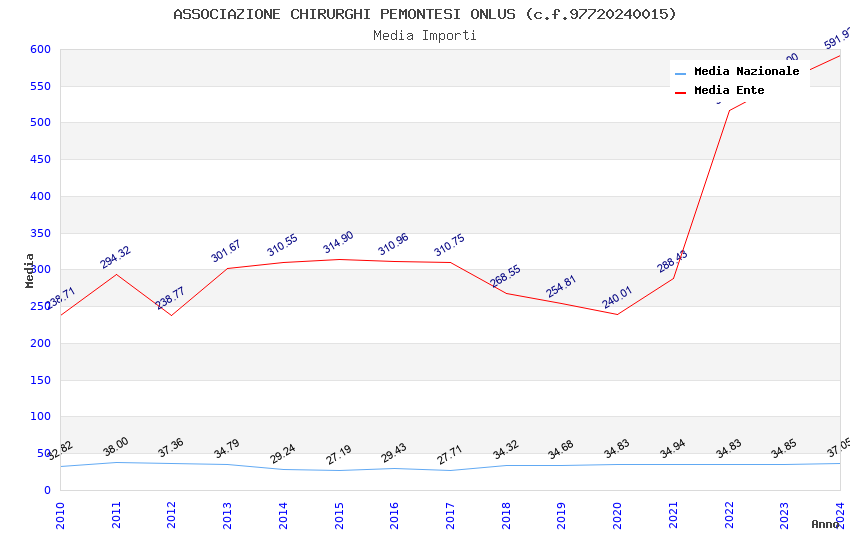Click the x-axis year 2012
Screen dimensions: 850x550
click(x=171, y=515)
